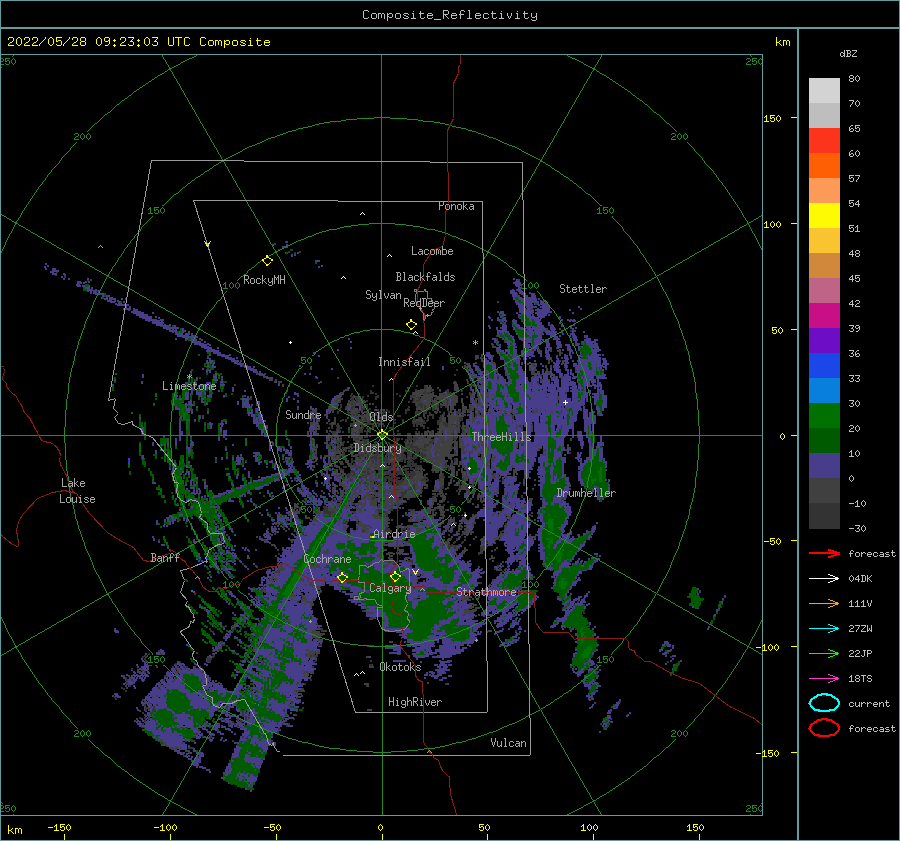Viewport: 900px width, 841px height.
Task: Click the Strathmore map label
Action: [x=487, y=592]
